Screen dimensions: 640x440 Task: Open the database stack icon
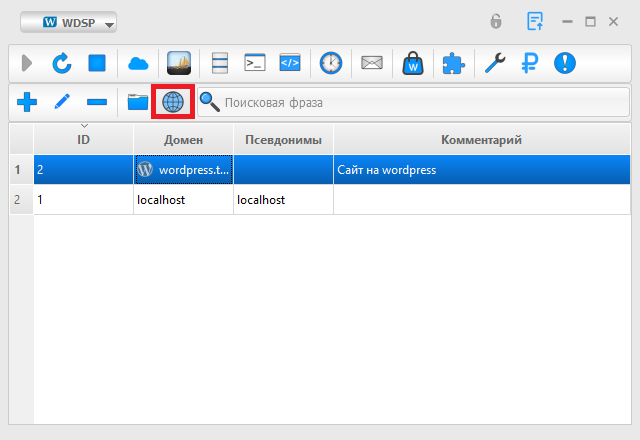point(220,63)
